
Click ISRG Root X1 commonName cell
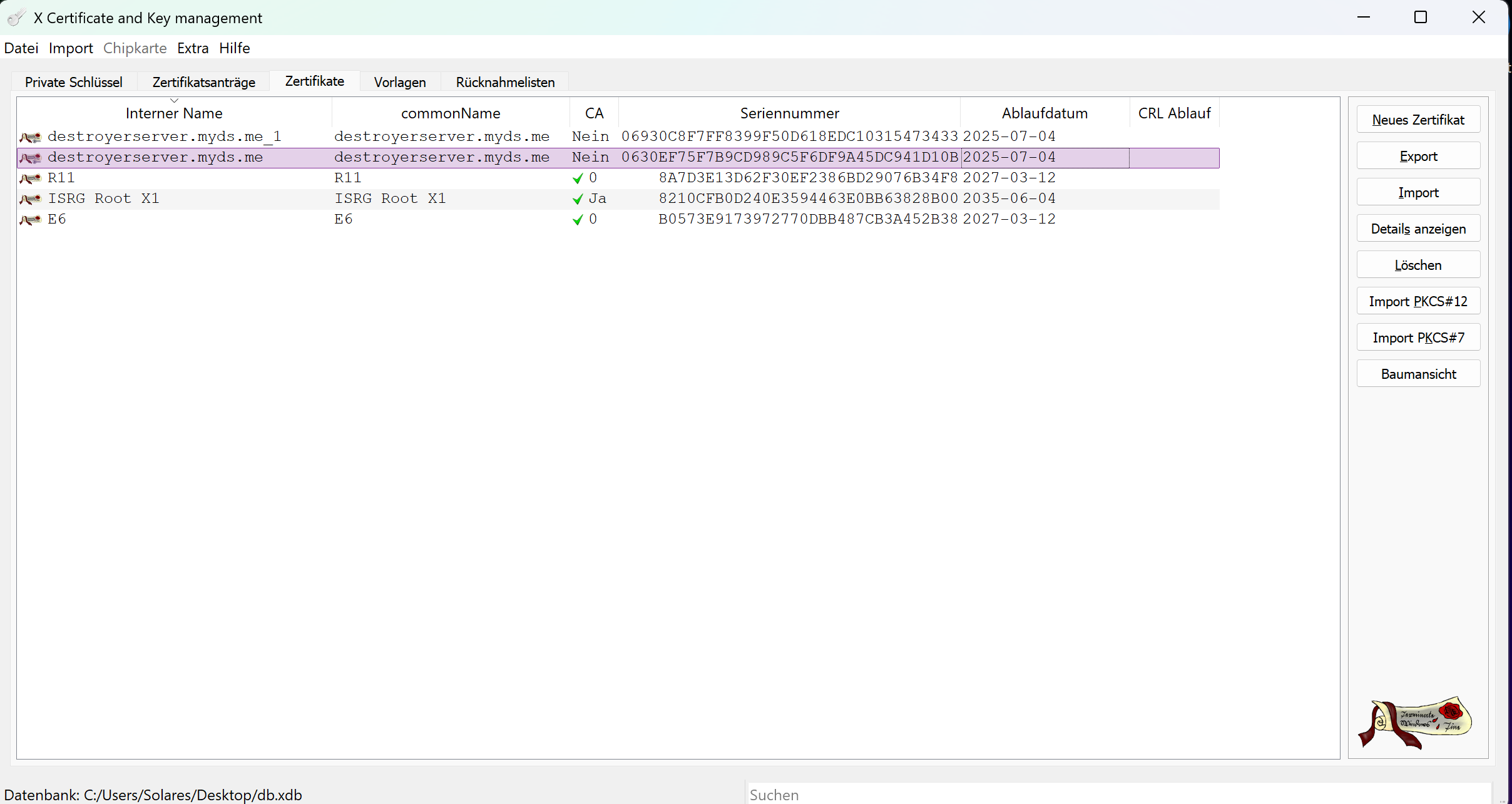pos(391,198)
